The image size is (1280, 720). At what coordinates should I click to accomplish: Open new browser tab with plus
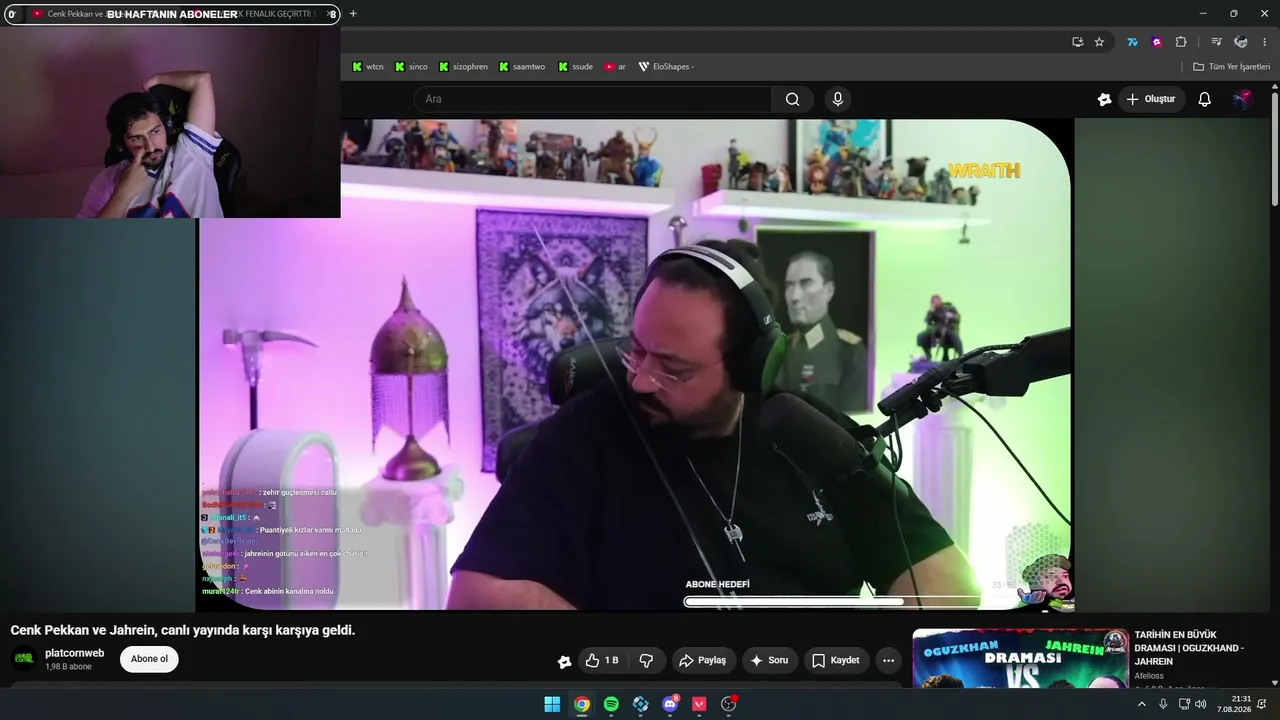coord(353,14)
